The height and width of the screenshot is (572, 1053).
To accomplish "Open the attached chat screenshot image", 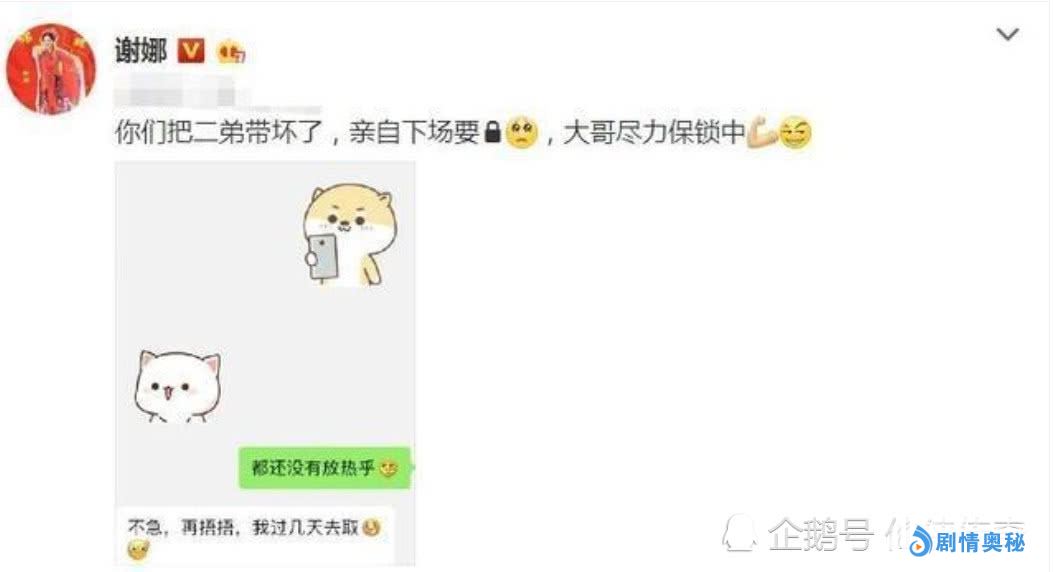I will tap(265, 363).
